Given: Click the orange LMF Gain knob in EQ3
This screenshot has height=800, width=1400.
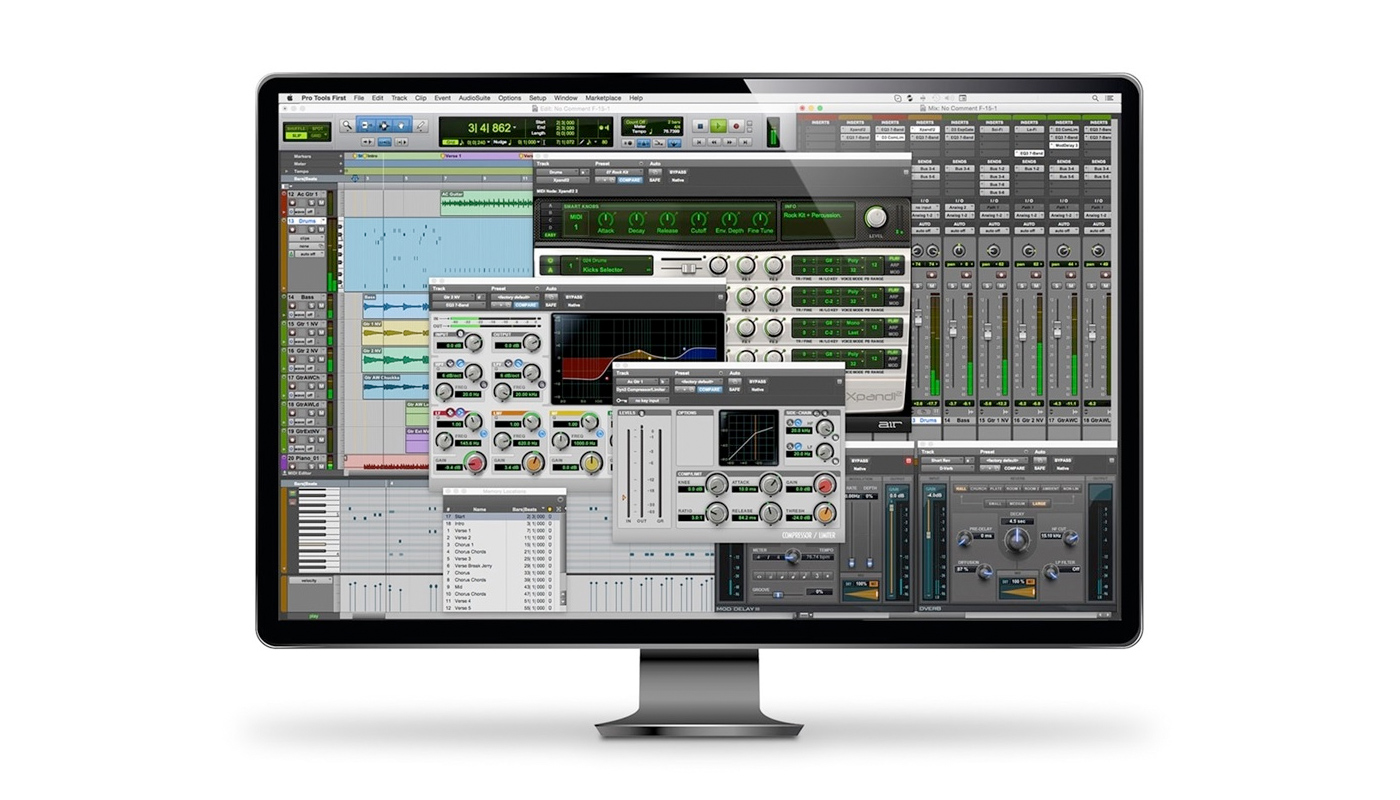Looking at the screenshot, I should (533, 464).
